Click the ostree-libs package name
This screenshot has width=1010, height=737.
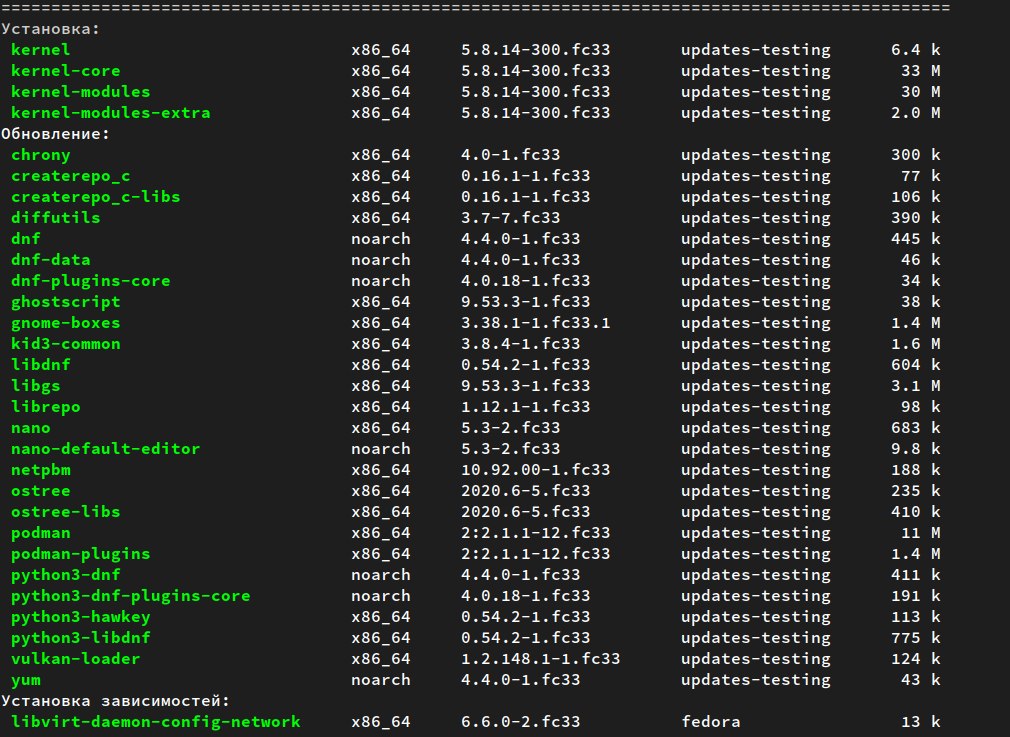66,512
